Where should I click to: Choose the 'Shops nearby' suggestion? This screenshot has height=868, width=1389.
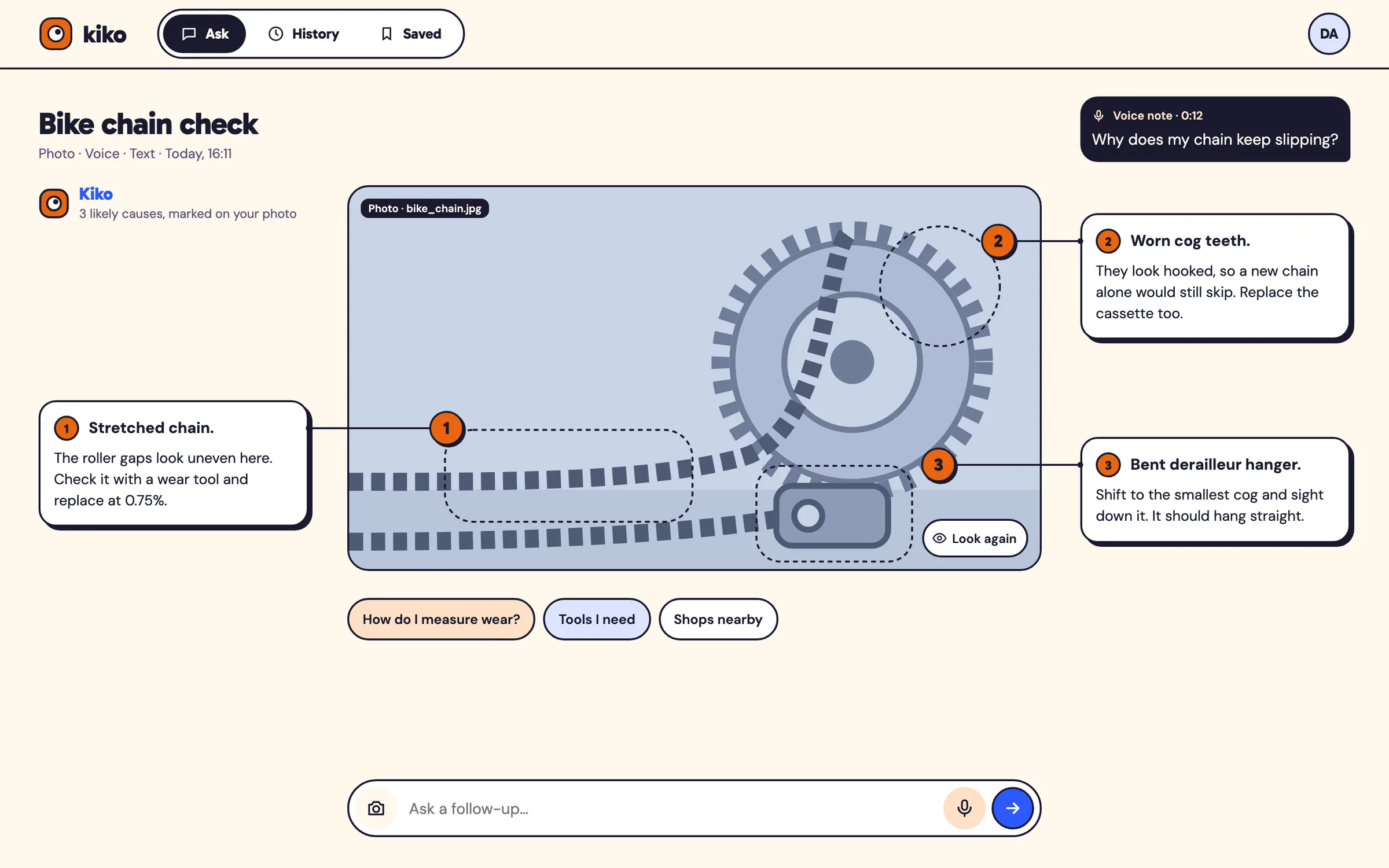coord(718,619)
